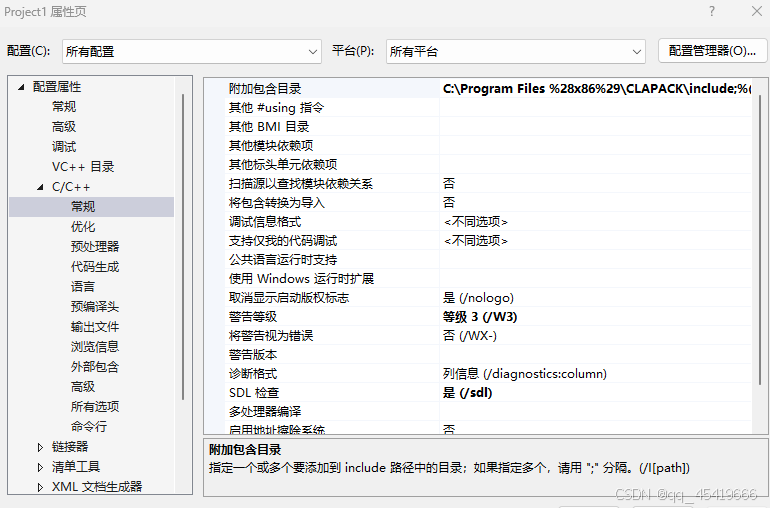Select the 浏览信息 tree item
The image size is (770, 508).
(x=95, y=347)
